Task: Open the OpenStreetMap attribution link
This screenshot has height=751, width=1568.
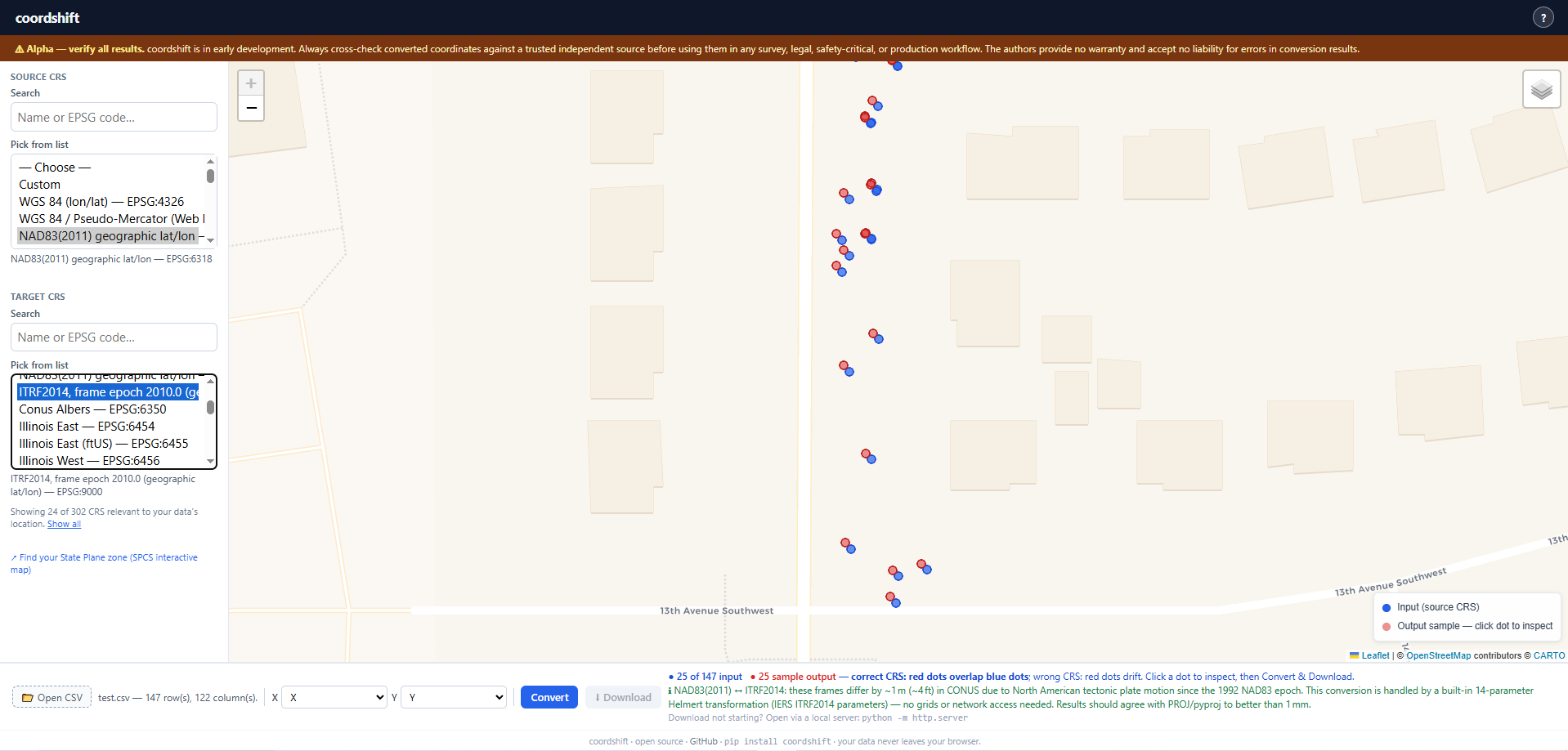Action: point(1438,655)
